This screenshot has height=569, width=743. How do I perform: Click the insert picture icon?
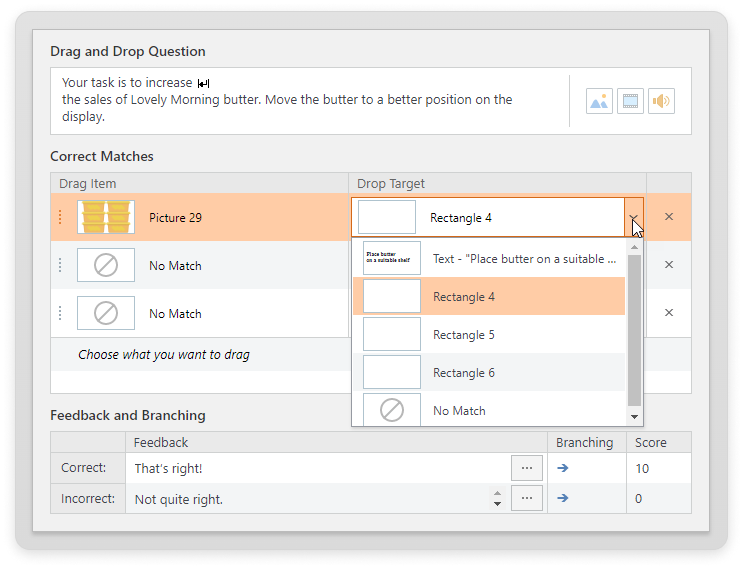coord(599,101)
